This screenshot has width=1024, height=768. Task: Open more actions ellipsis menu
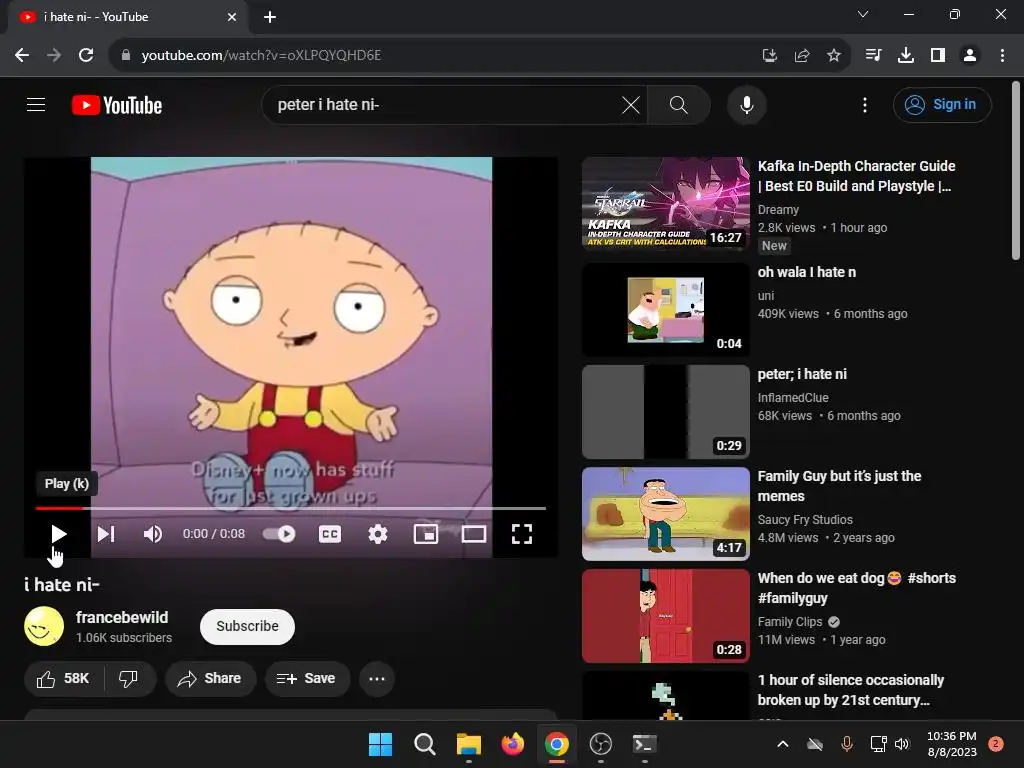[377, 679]
